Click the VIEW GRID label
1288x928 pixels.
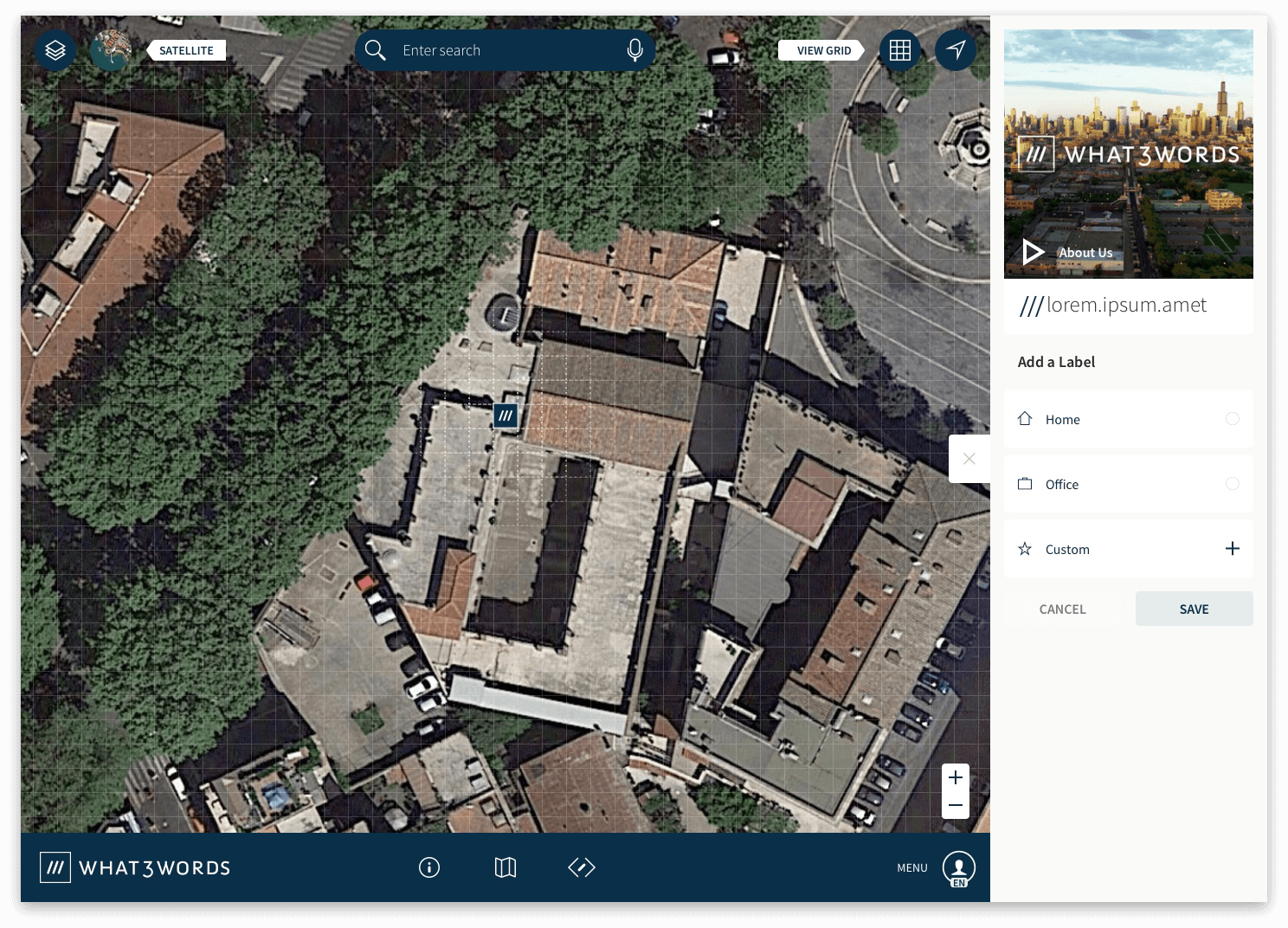tap(822, 50)
